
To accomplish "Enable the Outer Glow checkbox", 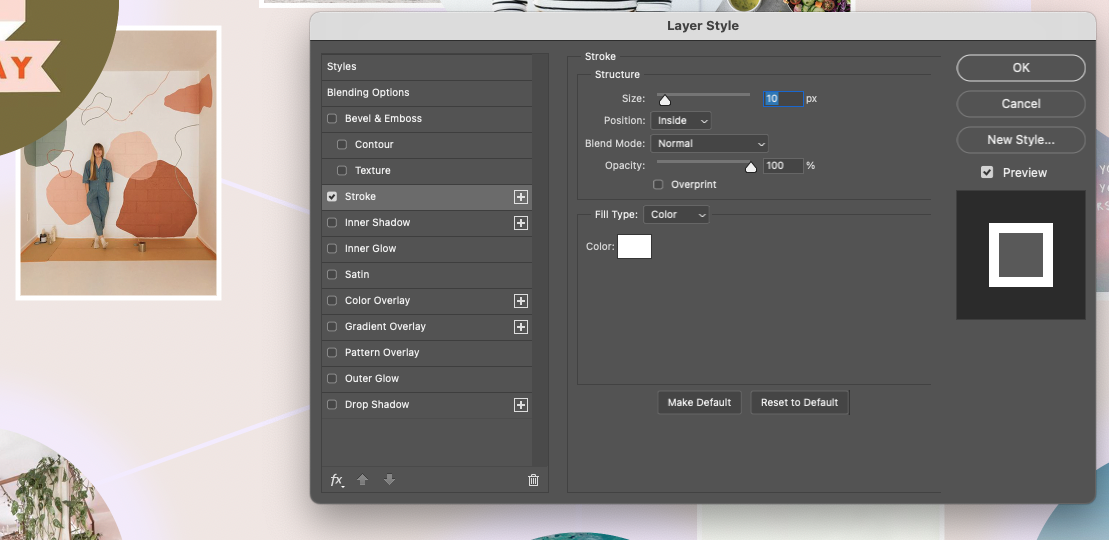I will (x=332, y=379).
